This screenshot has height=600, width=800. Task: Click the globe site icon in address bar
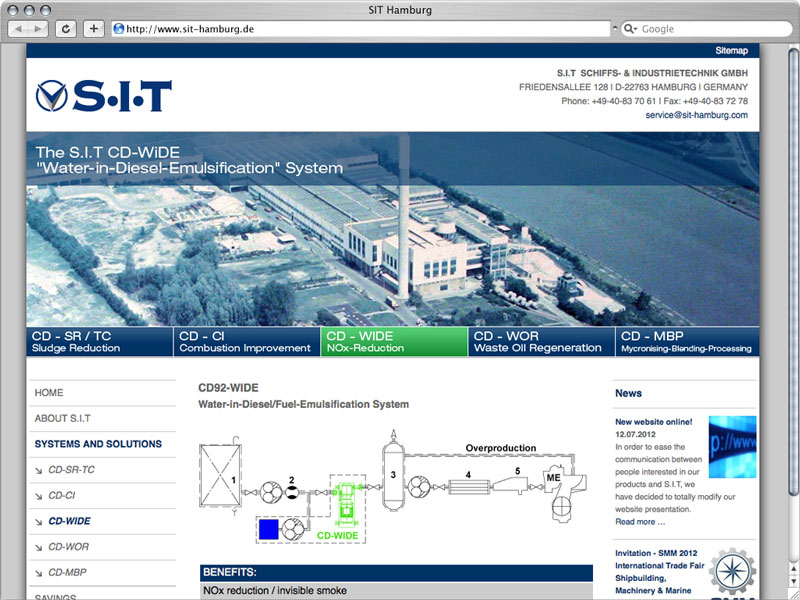(x=119, y=29)
